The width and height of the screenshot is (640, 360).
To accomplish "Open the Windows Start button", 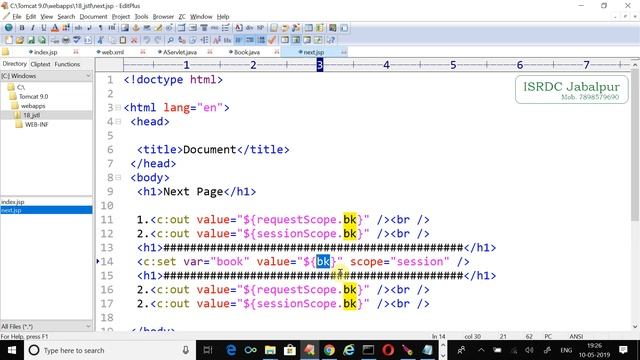I will coord(11,350).
